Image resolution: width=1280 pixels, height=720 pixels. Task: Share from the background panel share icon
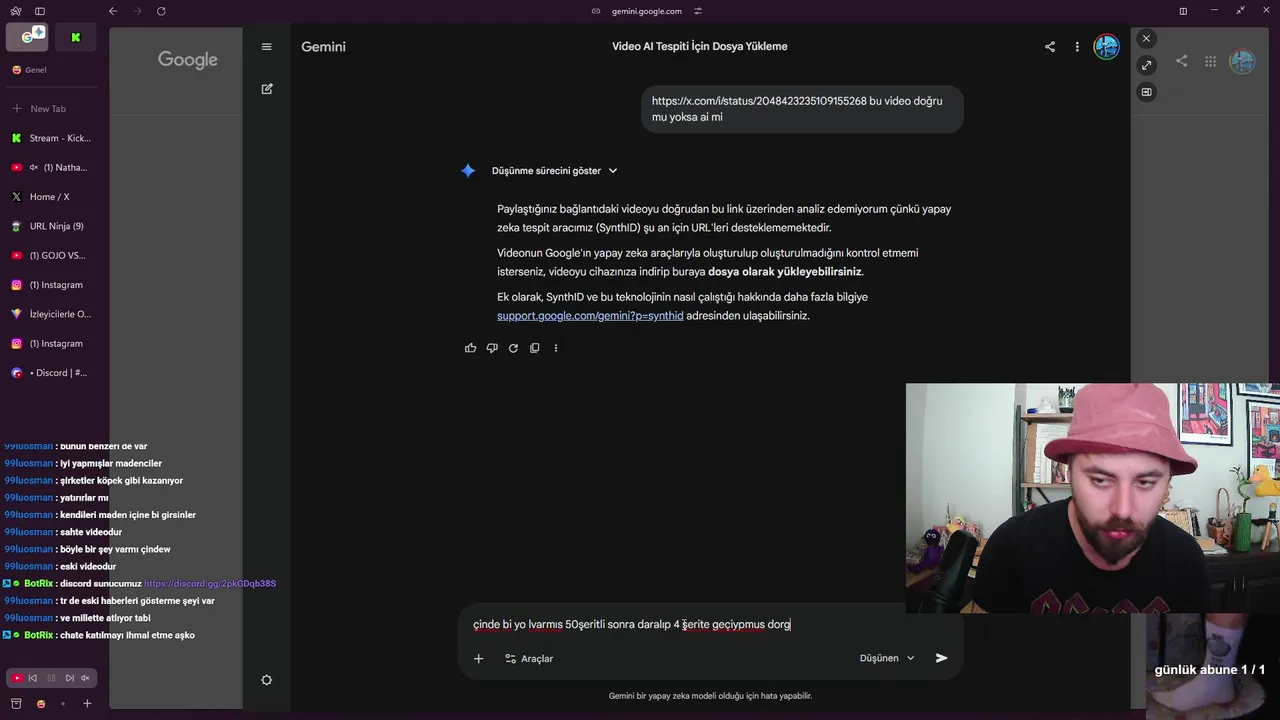pos(1182,61)
